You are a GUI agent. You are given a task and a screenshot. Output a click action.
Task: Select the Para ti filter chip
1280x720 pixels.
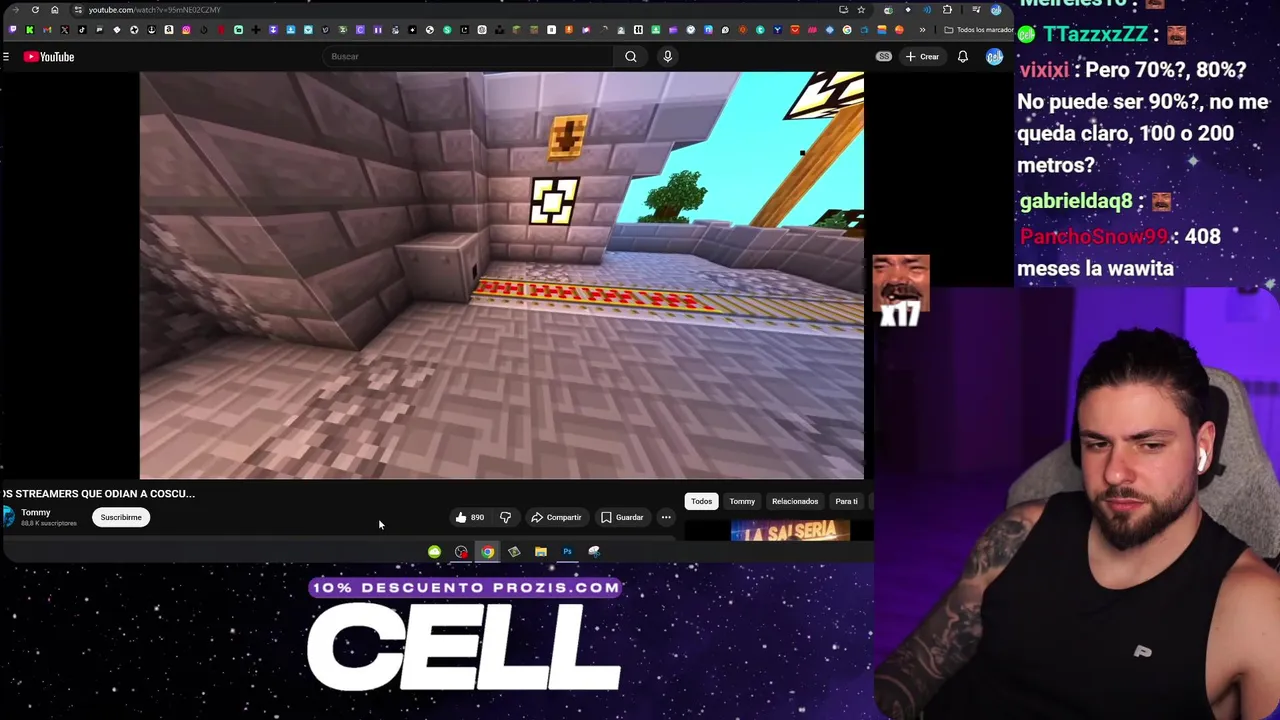point(847,501)
